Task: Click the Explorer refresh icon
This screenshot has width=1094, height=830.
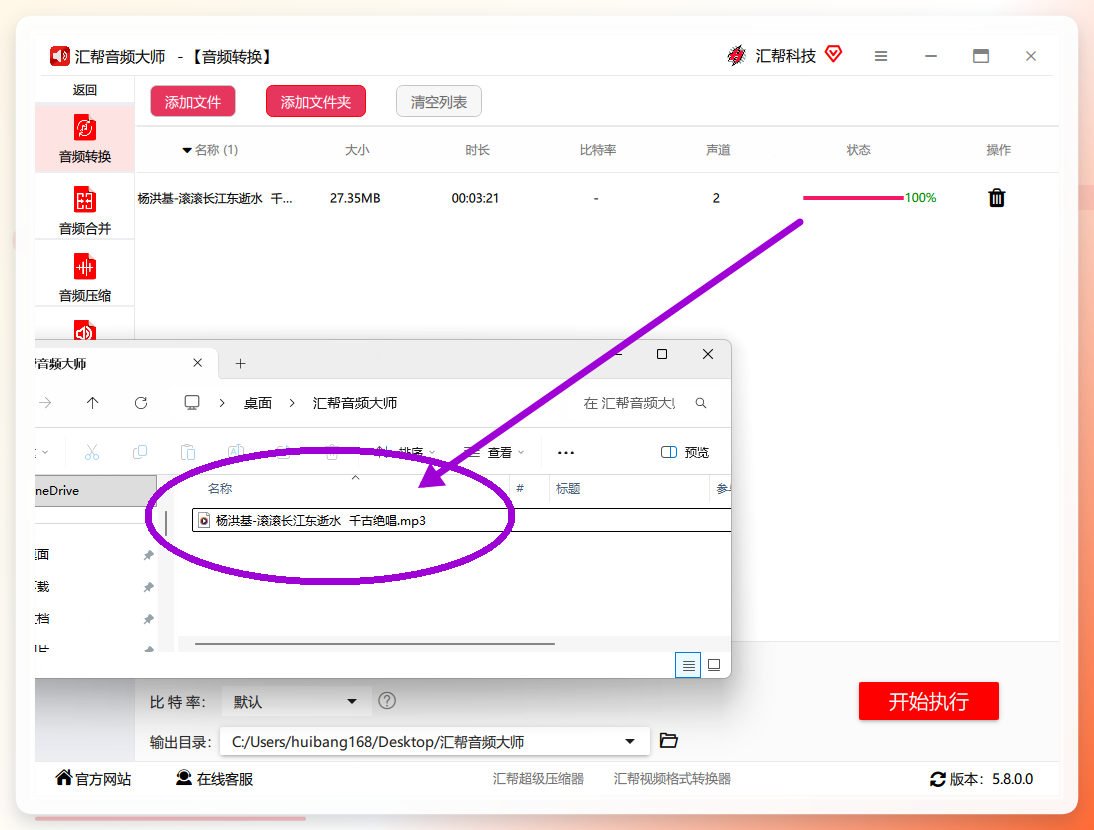Action: tap(141, 403)
